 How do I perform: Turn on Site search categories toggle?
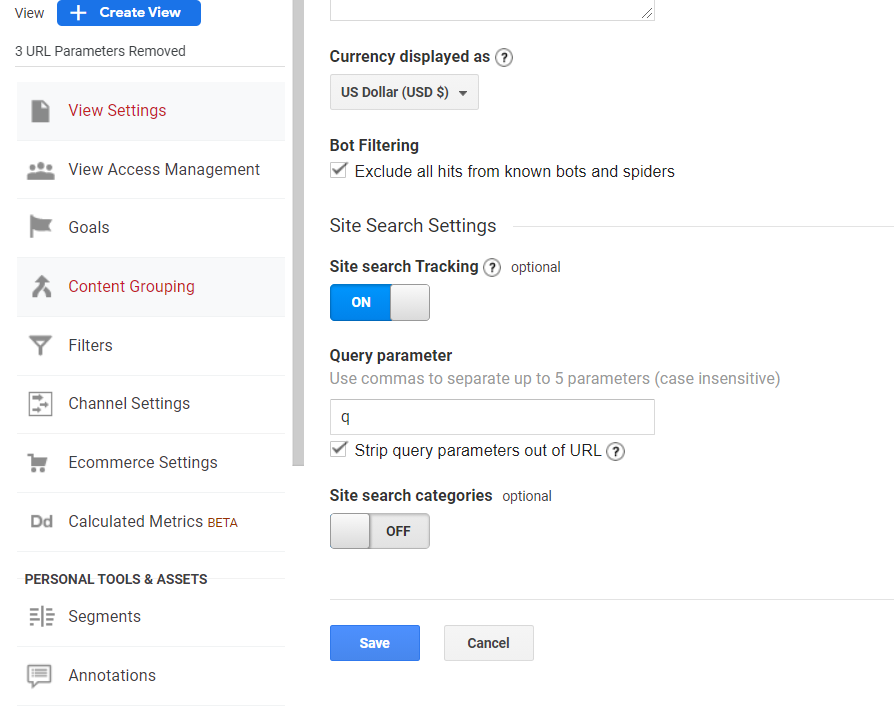380,531
